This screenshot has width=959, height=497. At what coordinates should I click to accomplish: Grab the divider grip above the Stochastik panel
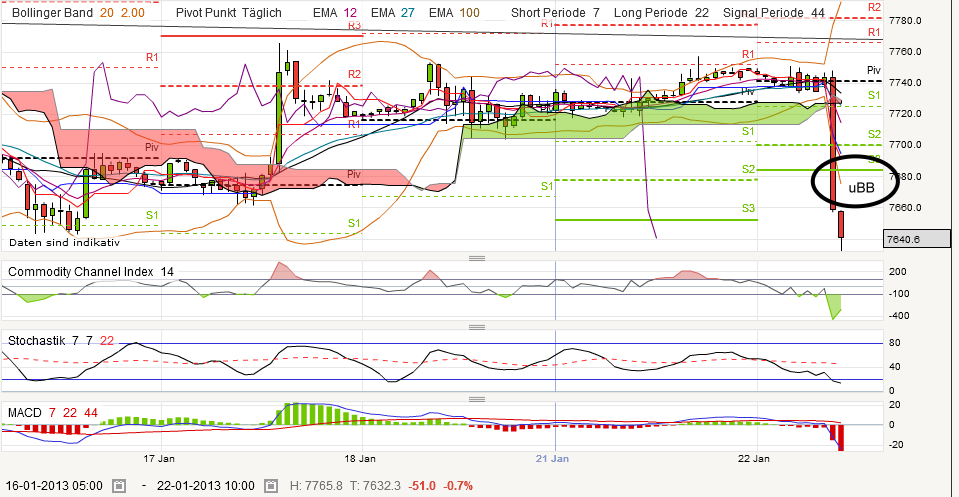click(x=477, y=327)
